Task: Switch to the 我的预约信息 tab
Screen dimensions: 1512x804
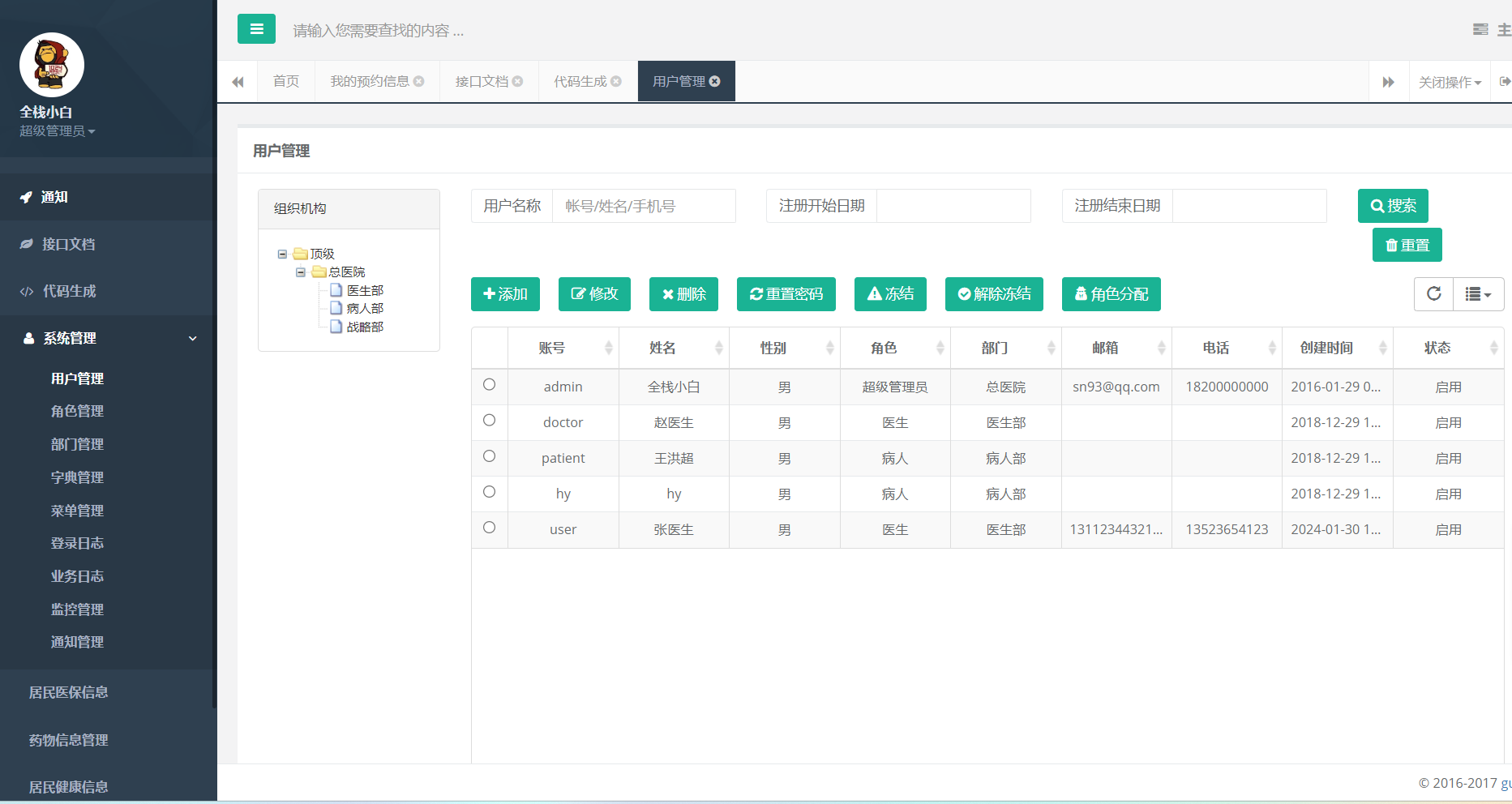Action: click(x=370, y=81)
